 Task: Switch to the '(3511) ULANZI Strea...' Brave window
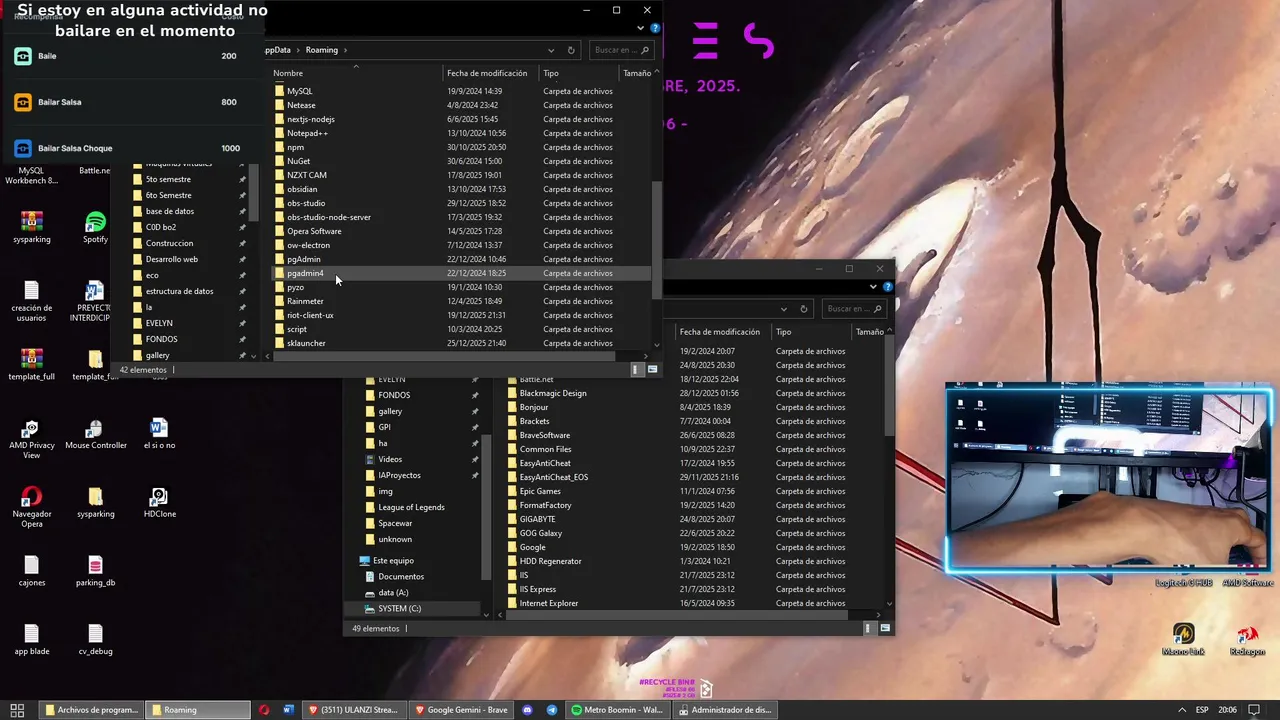pos(353,710)
